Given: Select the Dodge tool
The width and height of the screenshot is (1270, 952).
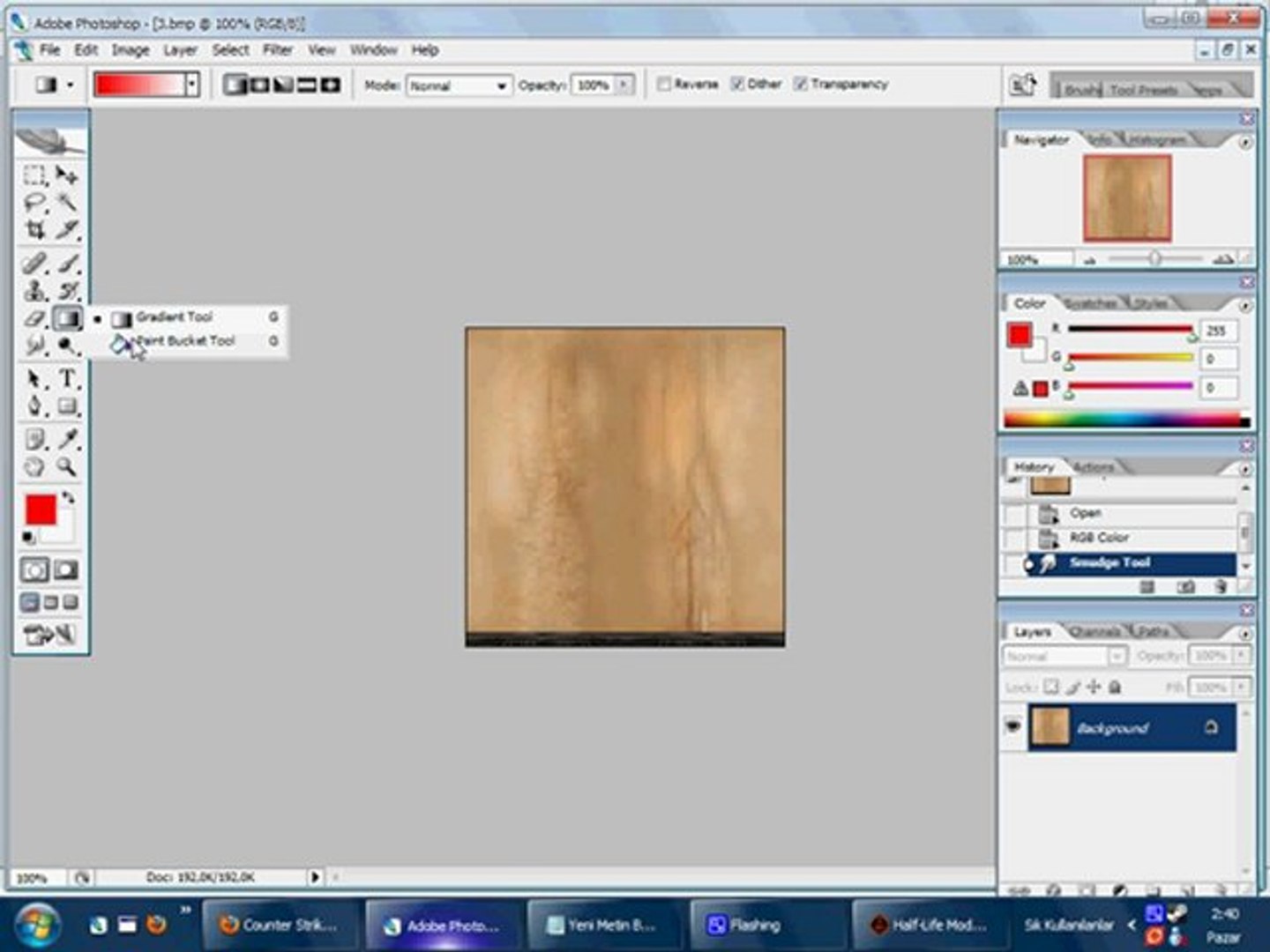Looking at the screenshot, I should click(67, 346).
